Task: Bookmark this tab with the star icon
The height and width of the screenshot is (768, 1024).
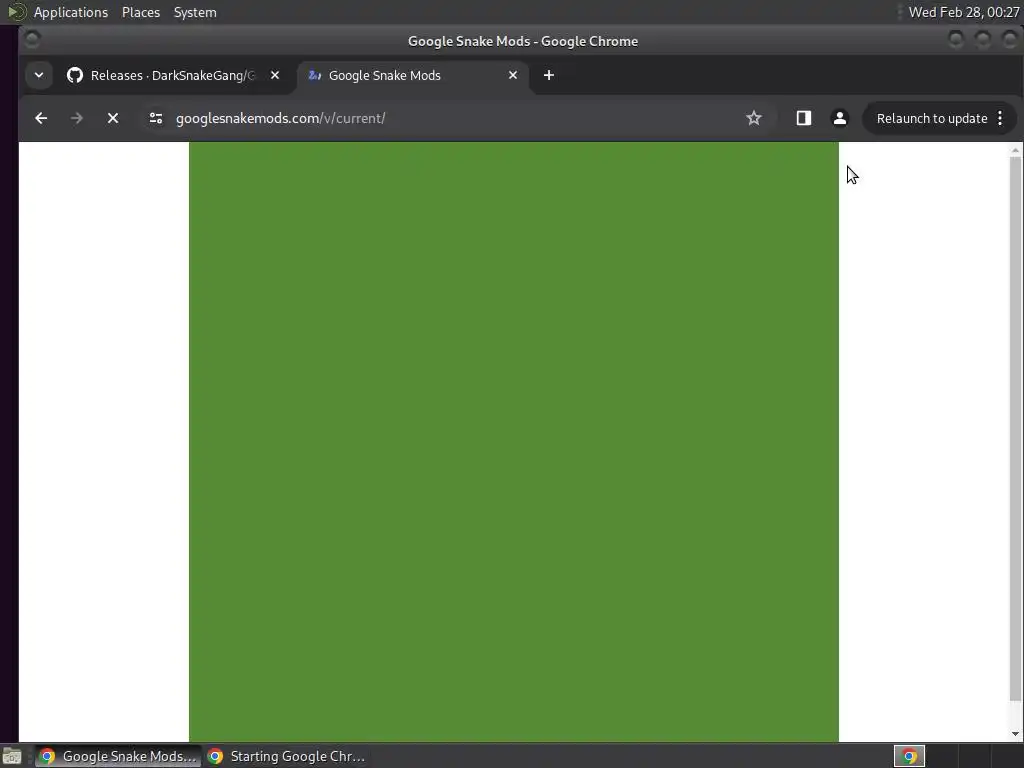Action: click(754, 118)
